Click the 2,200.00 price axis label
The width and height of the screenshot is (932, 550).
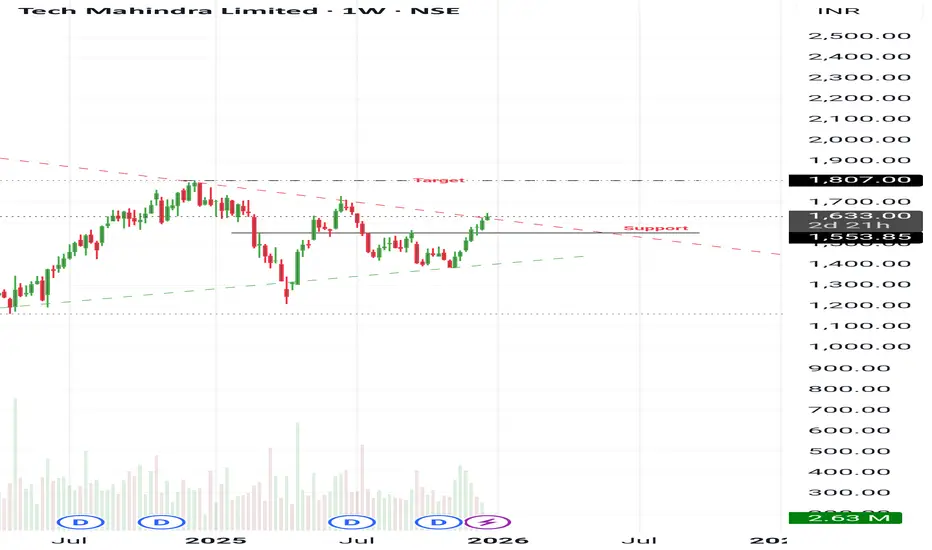859,98
